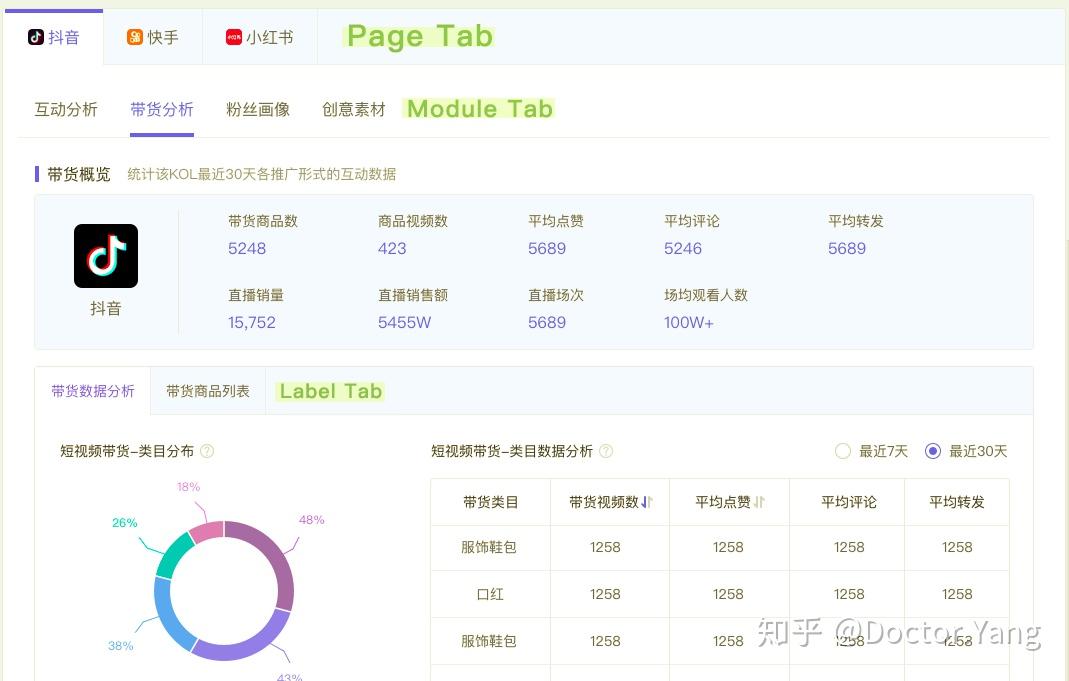Click the Kuaishou icon on the 快手 tab
Image resolution: width=1069 pixels, height=681 pixels.
click(133, 37)
